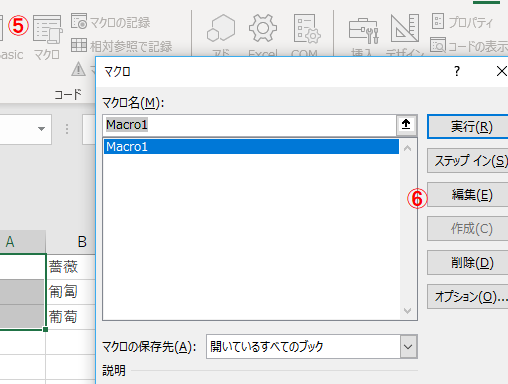Click the macro list scroll-down arrow
Viewport: 508px width, 384px height.
[x=407, y=311]
